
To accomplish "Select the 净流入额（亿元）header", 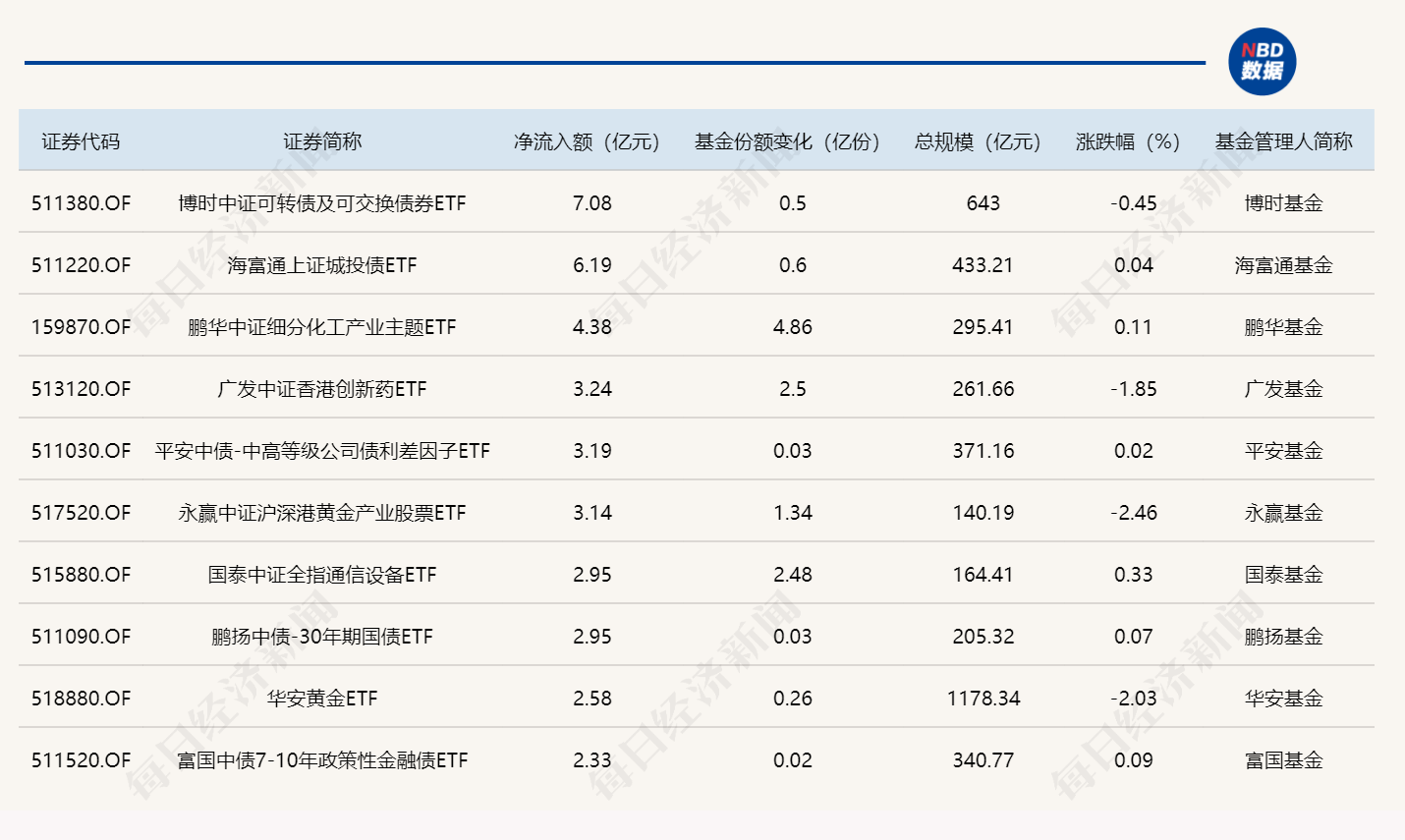I will tap(585, 140).
